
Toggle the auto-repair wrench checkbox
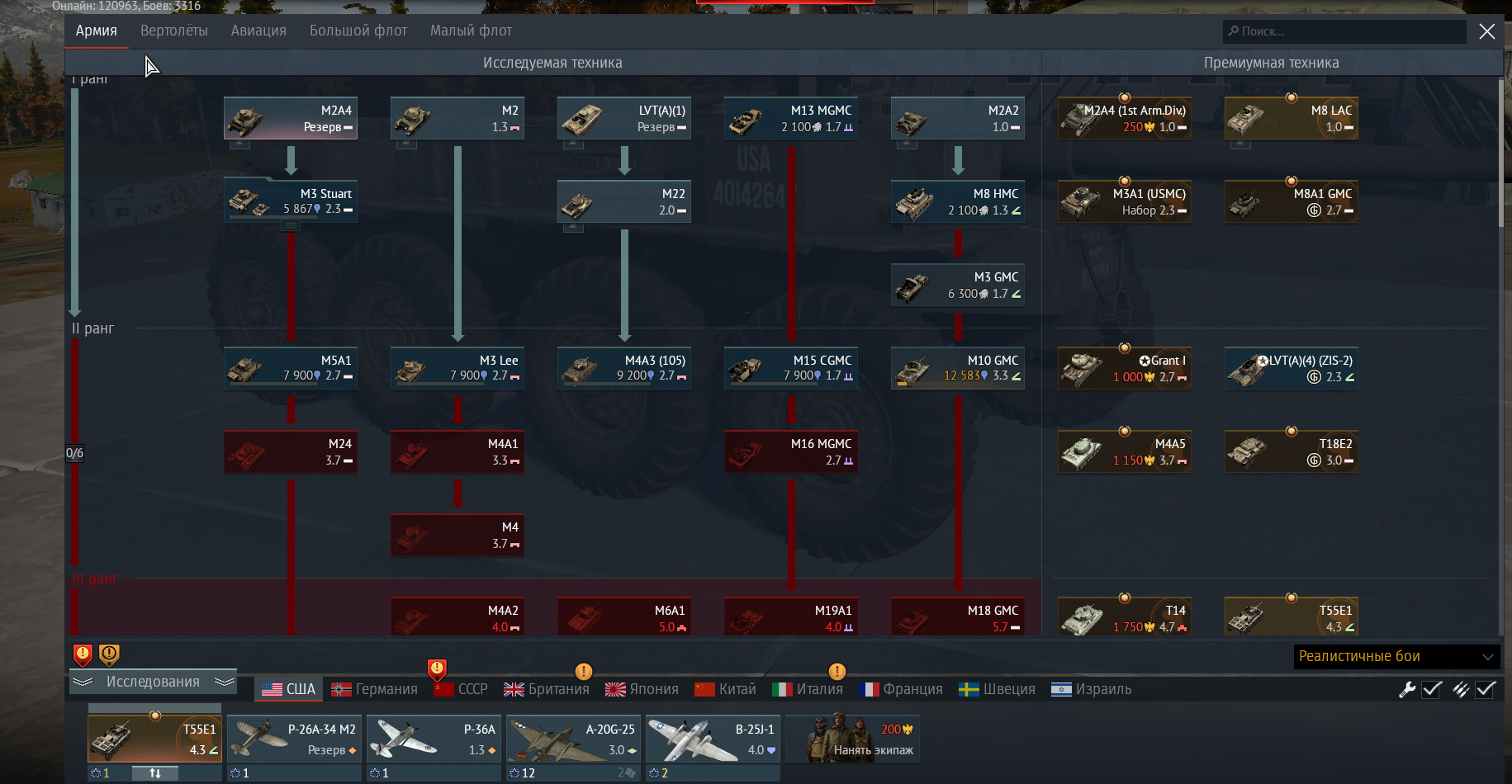(1432, 689)
